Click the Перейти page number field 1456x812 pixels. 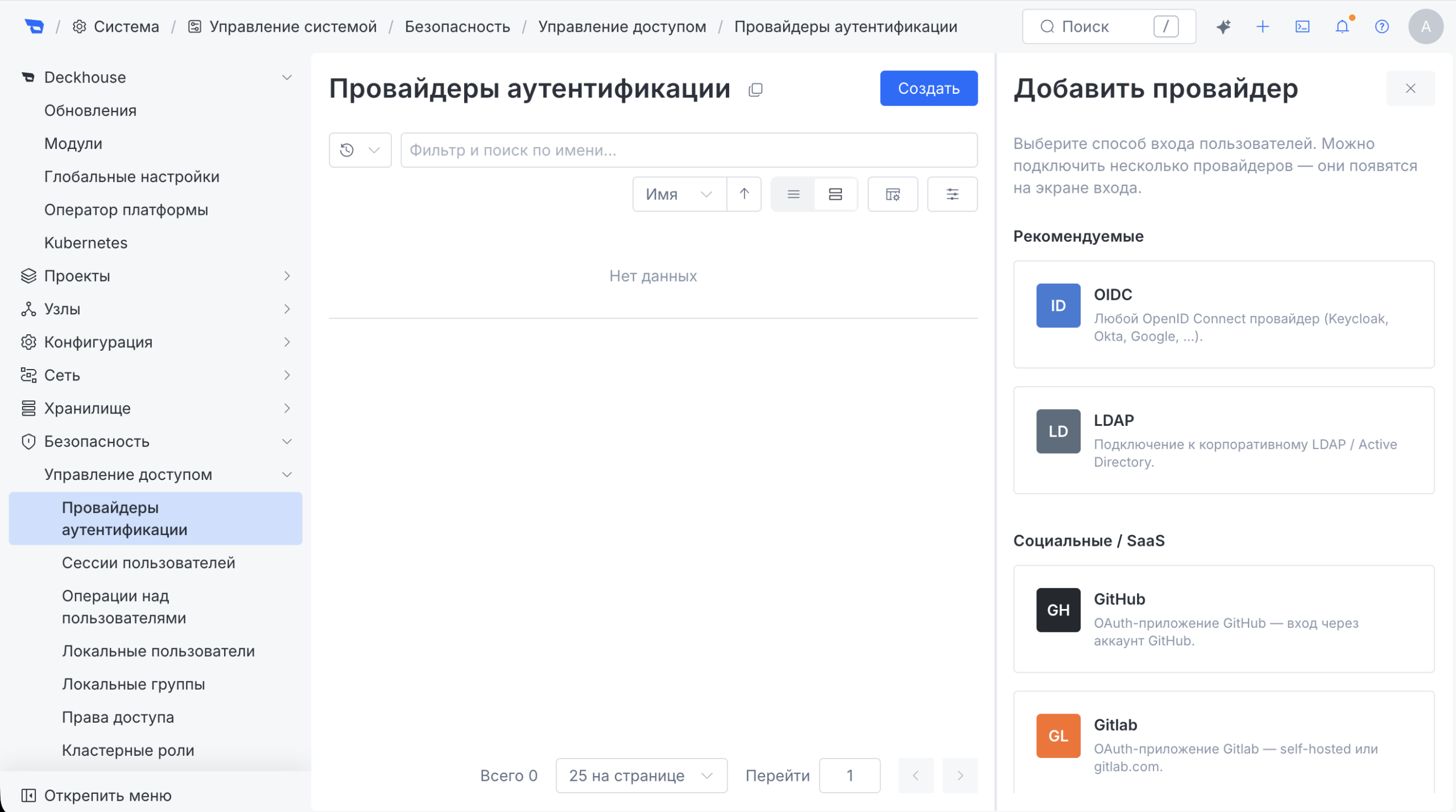pos(850,775)
